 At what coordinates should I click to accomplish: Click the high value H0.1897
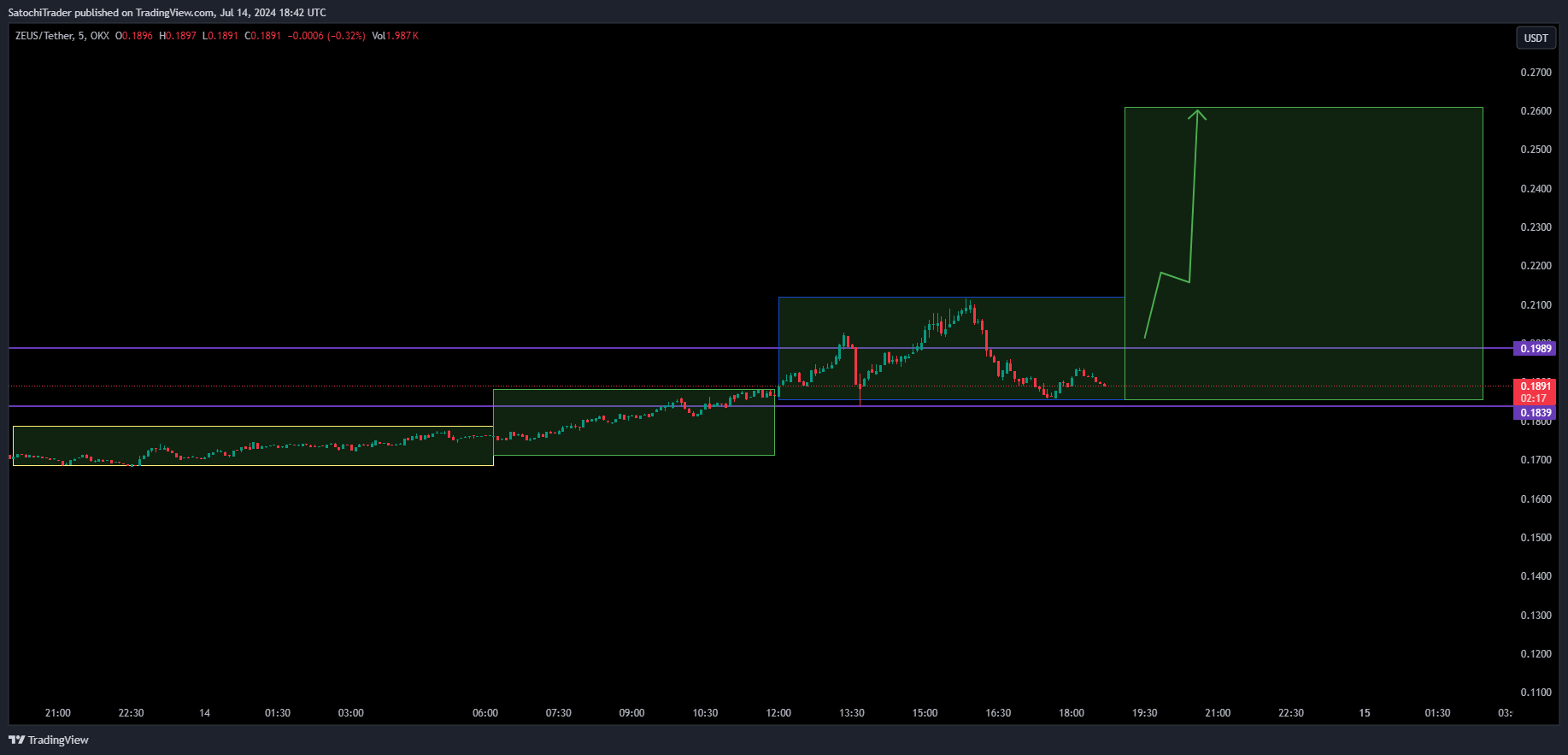pyautogui.click(x=178, y=36)
